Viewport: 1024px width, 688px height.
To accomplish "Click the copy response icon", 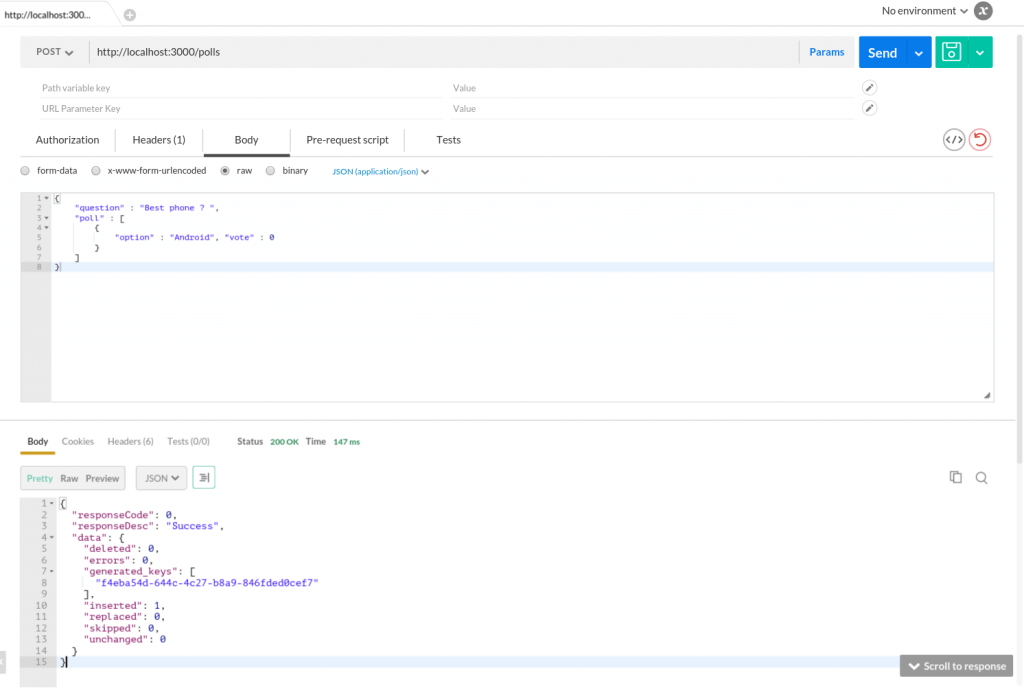I will tap(955, 477).
